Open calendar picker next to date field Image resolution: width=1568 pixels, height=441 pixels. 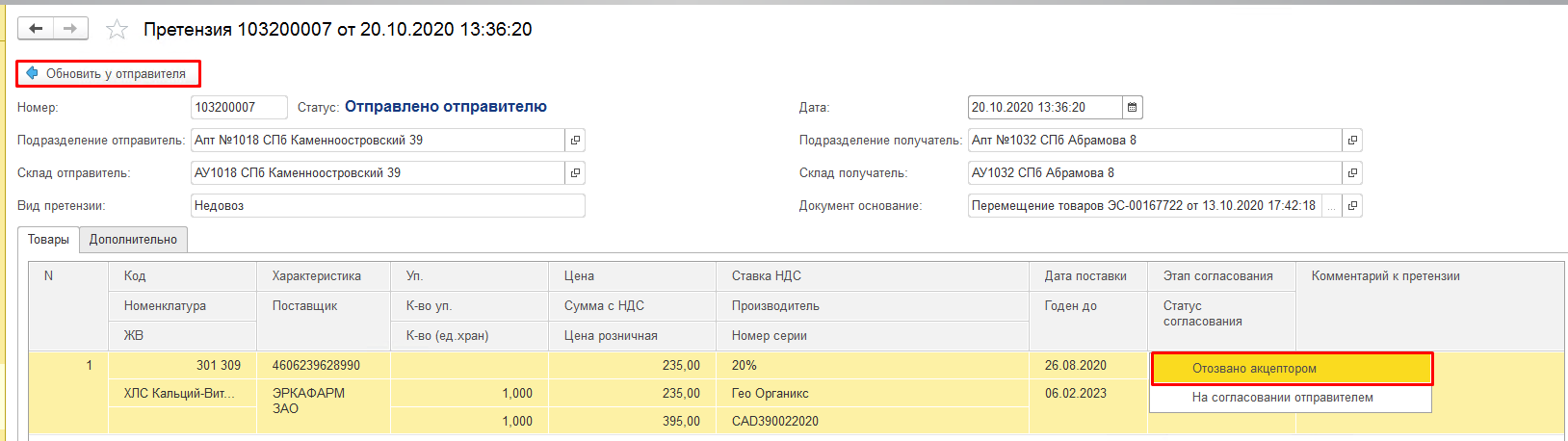tap(1133, 107)
